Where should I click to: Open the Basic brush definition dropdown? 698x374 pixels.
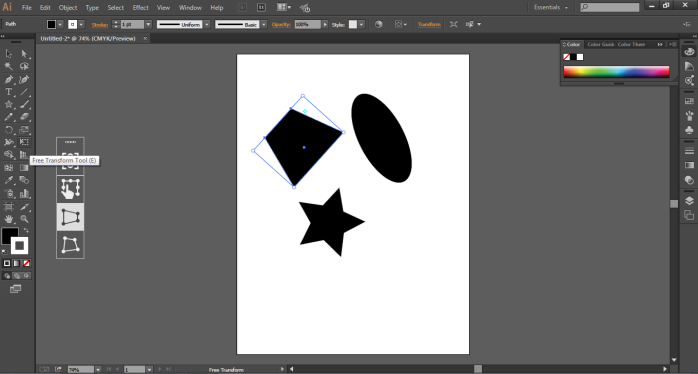click(264, 24)
